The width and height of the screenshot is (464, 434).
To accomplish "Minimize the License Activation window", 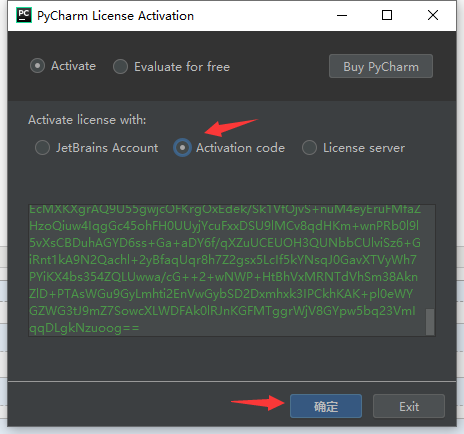I will 342,15.
